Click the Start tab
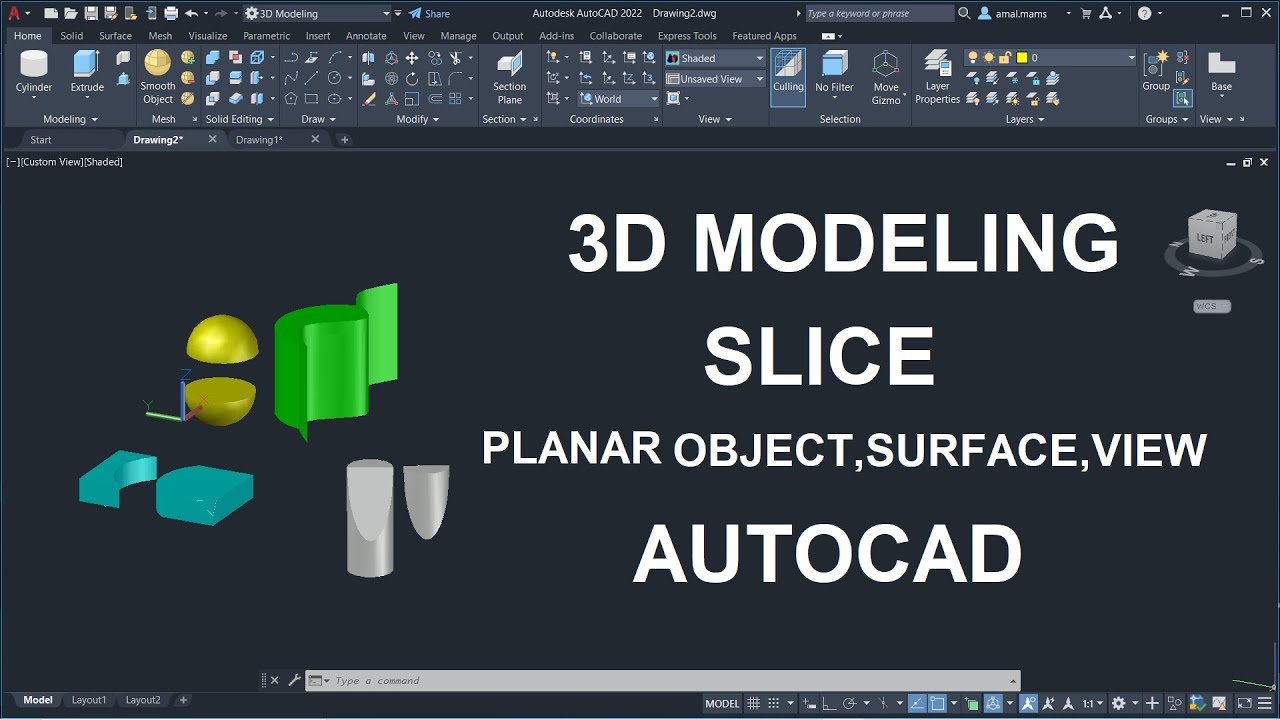Image resolution: width=1280 pixels, height=720 pixels. pyautogui.click(x=41, y=140)
